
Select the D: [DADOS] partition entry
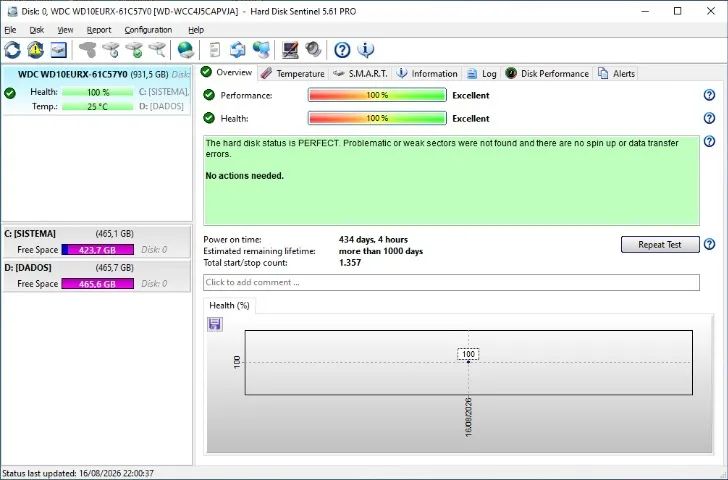pos(97,276)
